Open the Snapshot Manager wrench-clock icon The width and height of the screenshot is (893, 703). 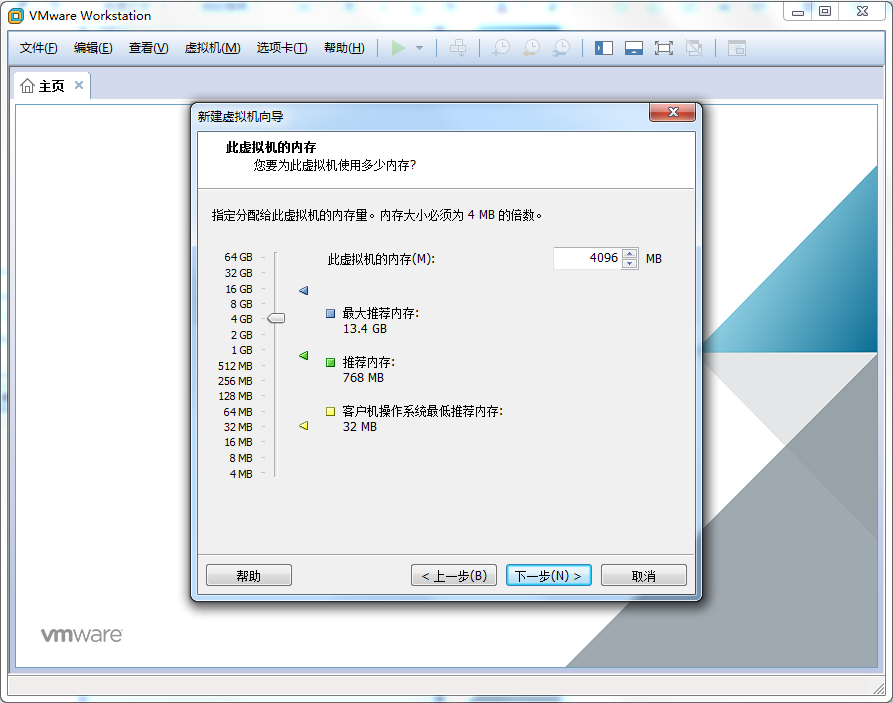[x=562, y=48]
